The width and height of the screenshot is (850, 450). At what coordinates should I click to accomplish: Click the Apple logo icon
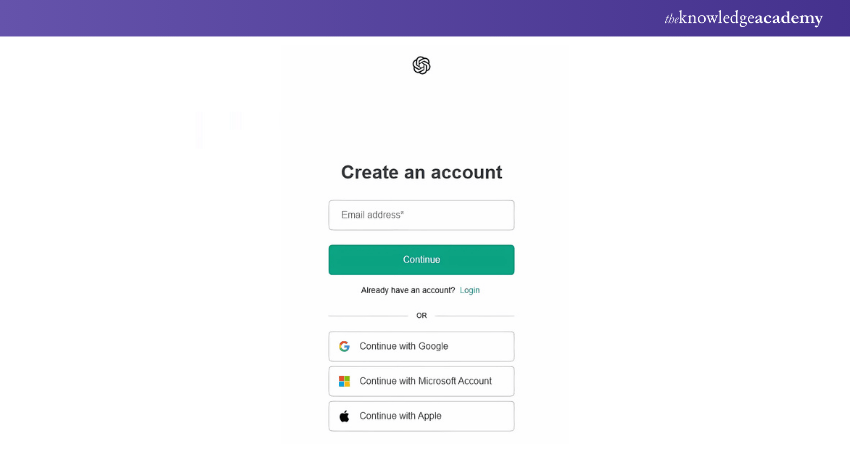(x=344, y=416)
